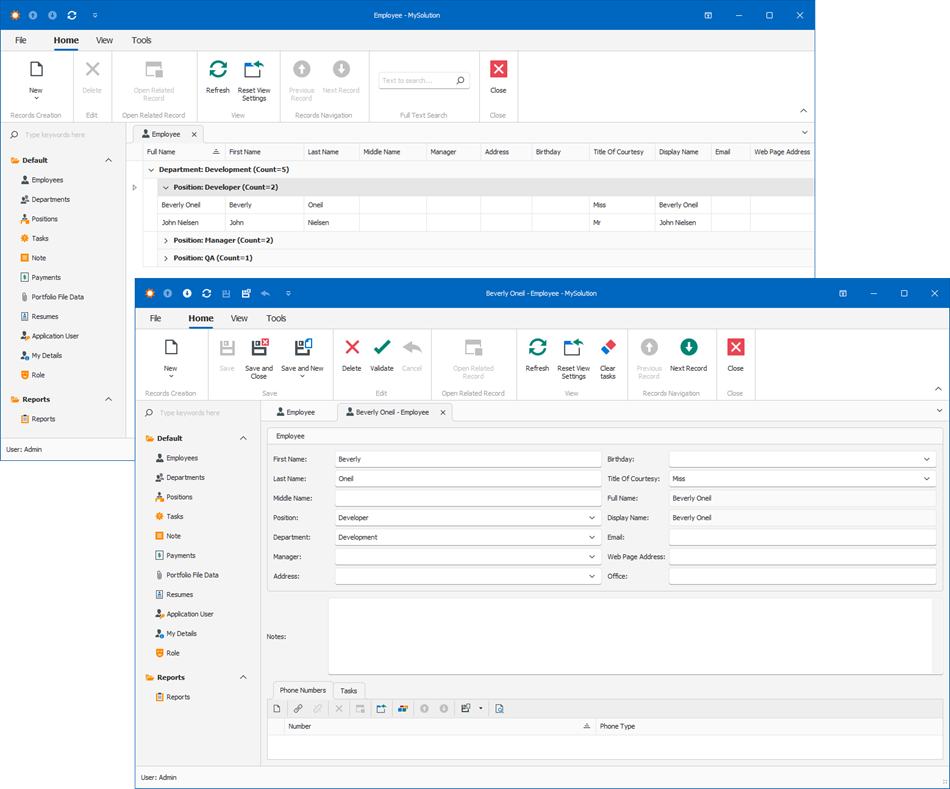Open Tasks in the detail window navigation
The image size is (950, 789).
174,516
